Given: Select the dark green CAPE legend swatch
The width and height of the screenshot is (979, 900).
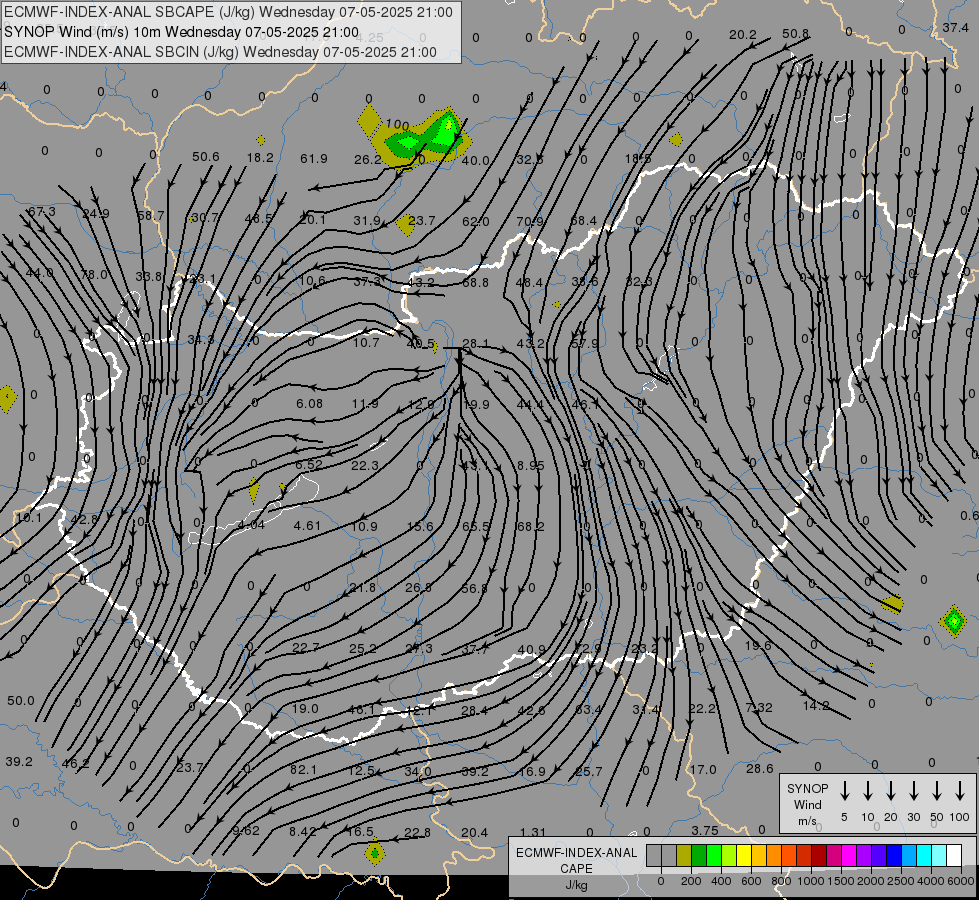Looking at the screenshot, I should click(699, 855).
